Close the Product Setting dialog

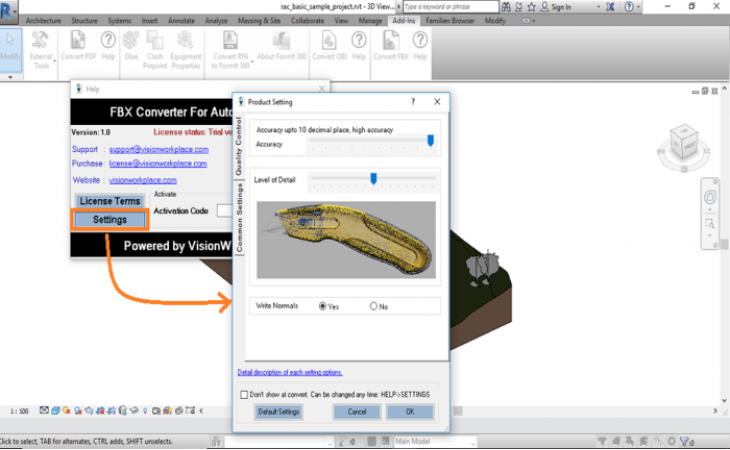tap(437, 102)
